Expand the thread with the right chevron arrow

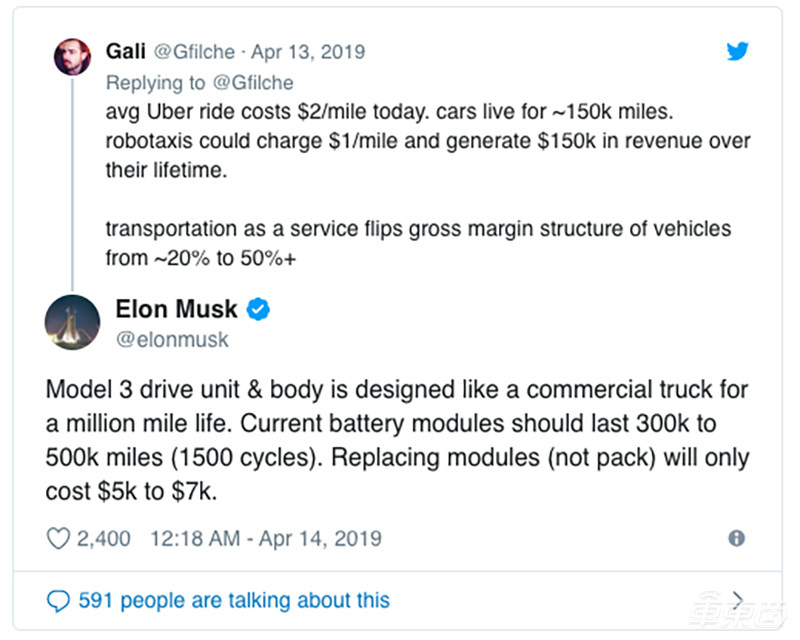point(736,600)
